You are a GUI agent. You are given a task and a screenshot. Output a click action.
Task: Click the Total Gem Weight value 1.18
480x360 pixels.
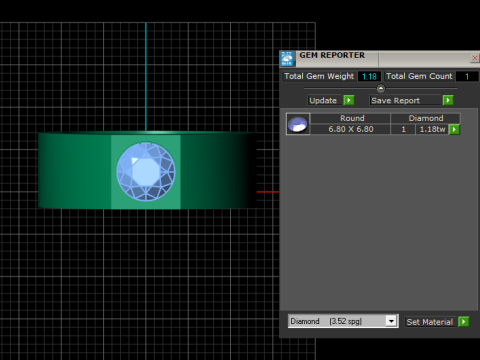click(369, 76)
